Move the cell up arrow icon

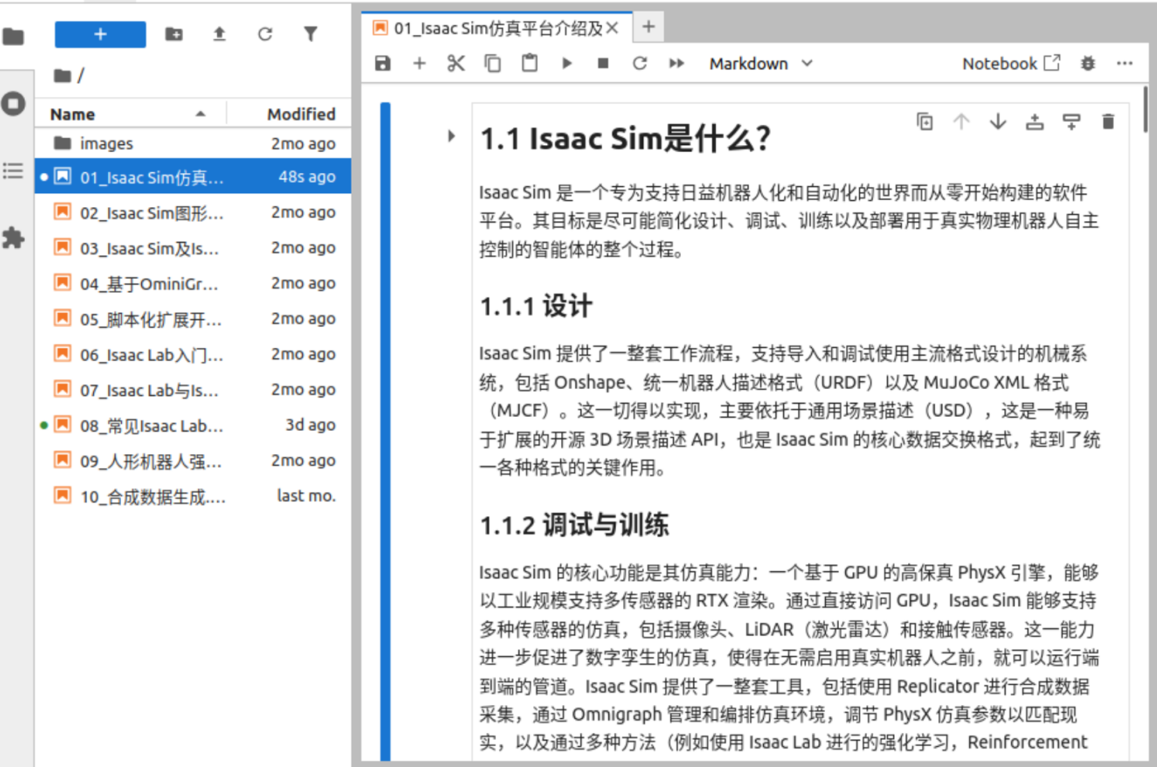click(961, 122)
